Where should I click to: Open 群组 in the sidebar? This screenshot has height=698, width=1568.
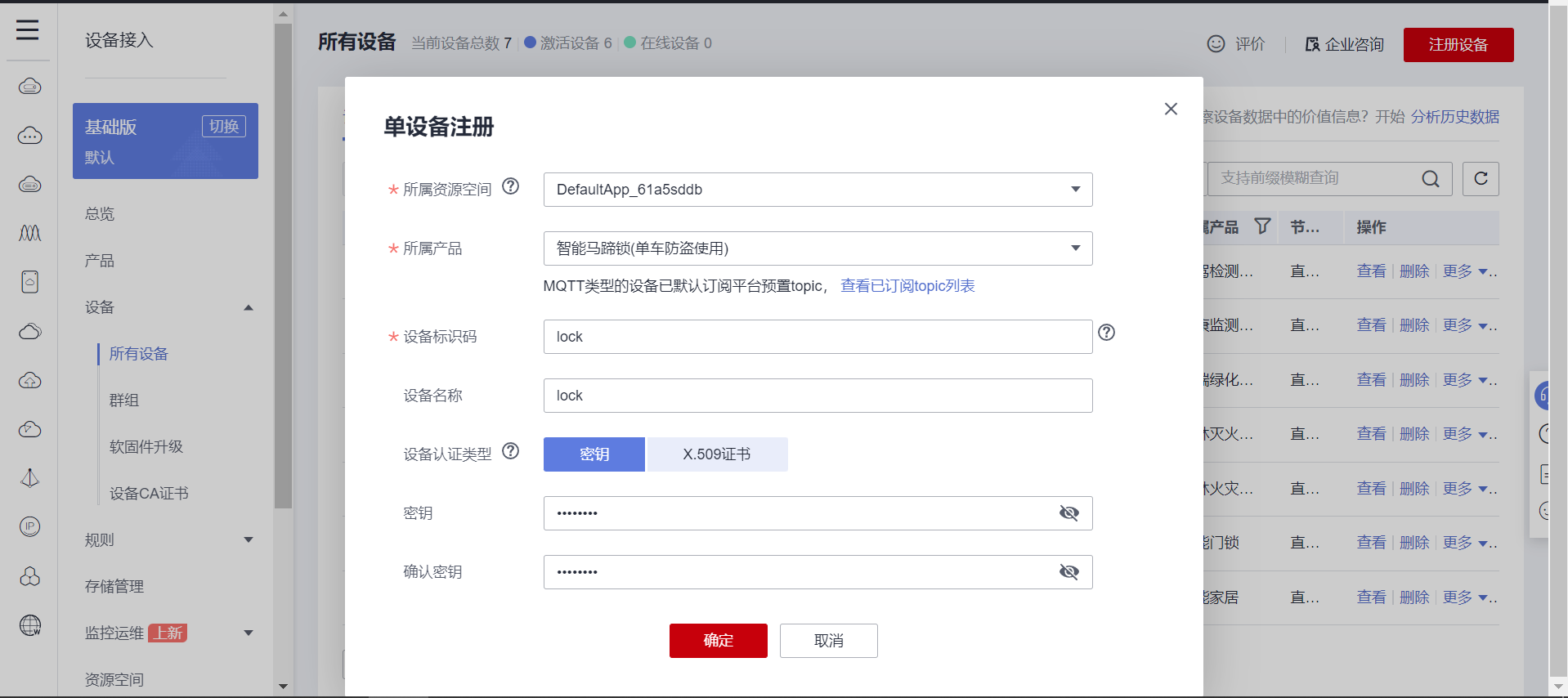[124, 400]
